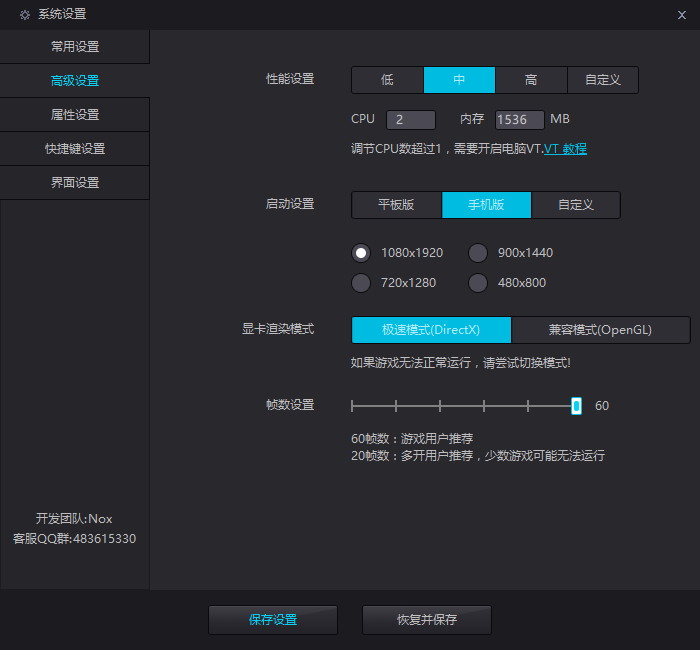Screen dimensions: 700x650
Task: Click the 开发团队:Nox text
Action: click(74, 519)
